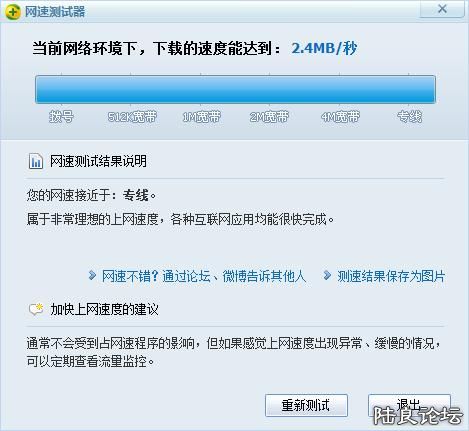Screen dimensions: 469x431
Task: Open the 测速结果保存为图片 link
Action: click(391, 276)
